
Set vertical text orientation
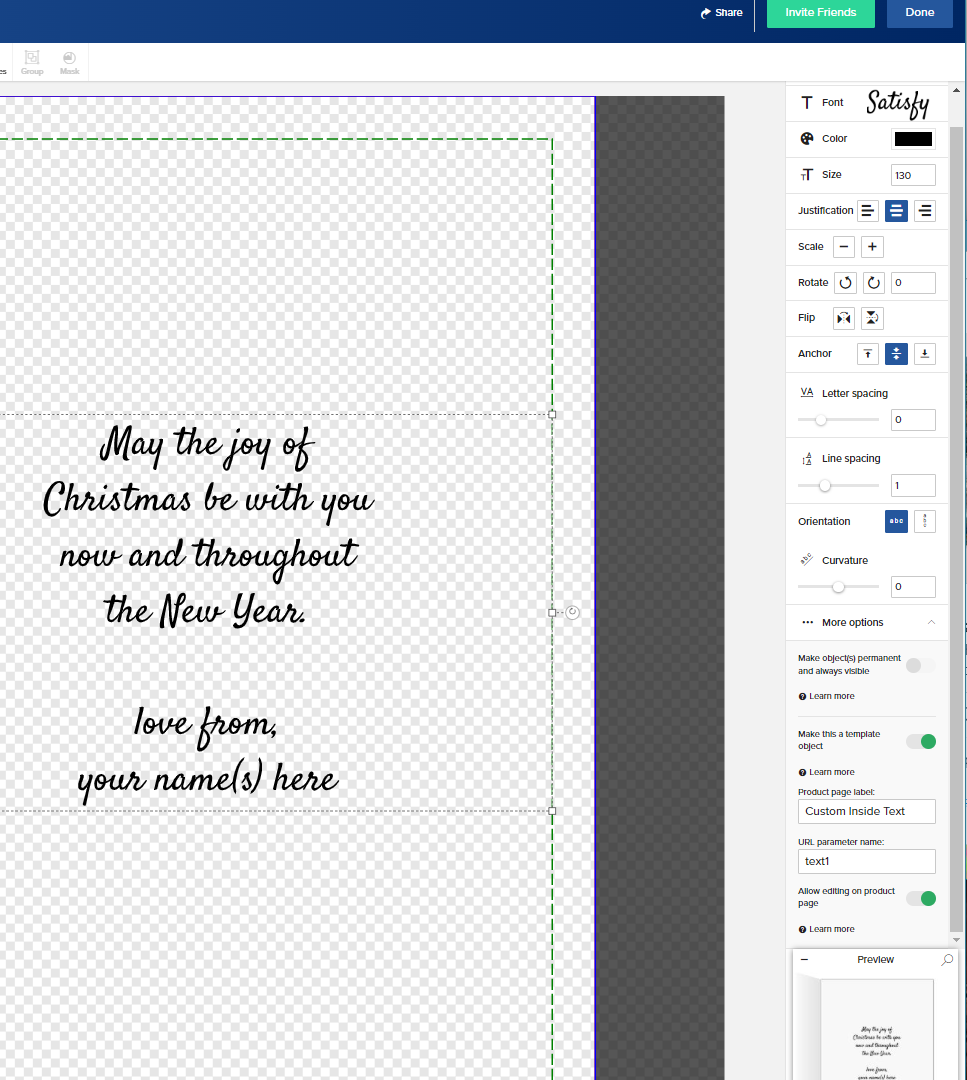coord(925,521)
